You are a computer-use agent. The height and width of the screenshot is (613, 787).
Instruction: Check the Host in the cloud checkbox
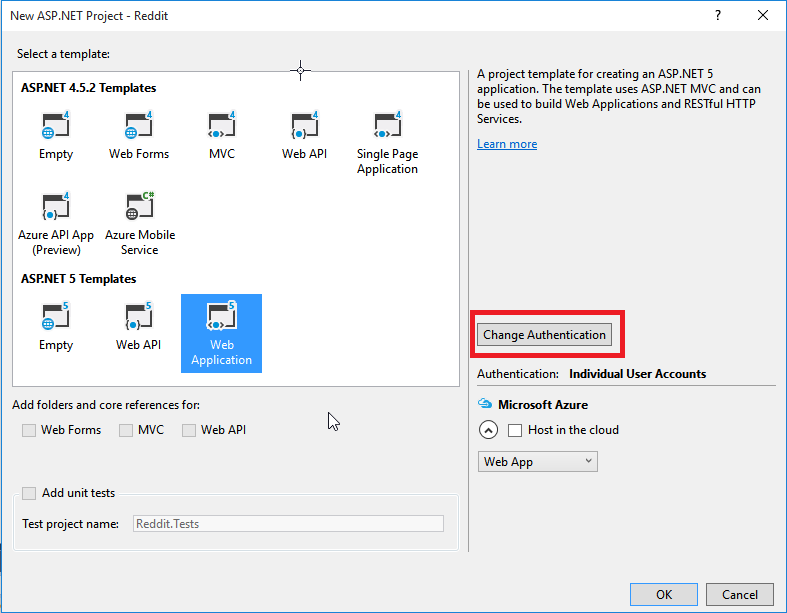pyautogui.click(x=515, y=430)
